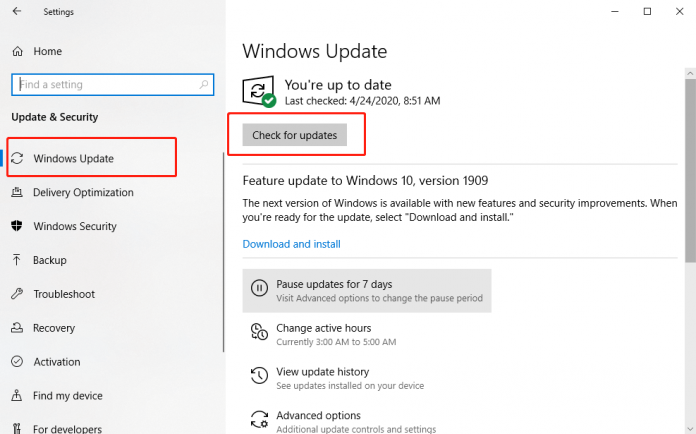Click the clock icon for Change active hours

coord(259,333)
